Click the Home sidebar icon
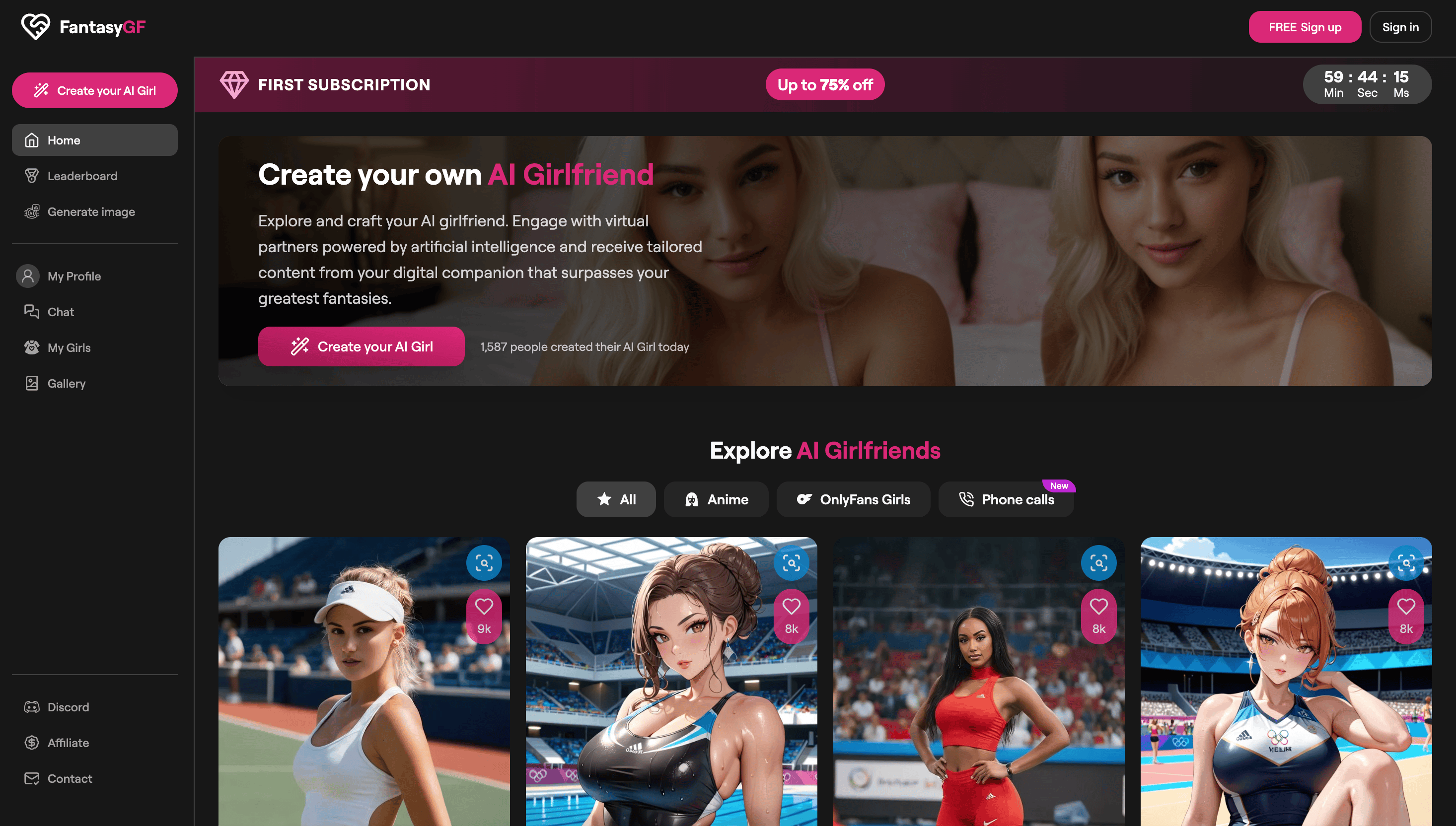The width and height of the screenshot is (1456, 826). click(x=31, y=140)
